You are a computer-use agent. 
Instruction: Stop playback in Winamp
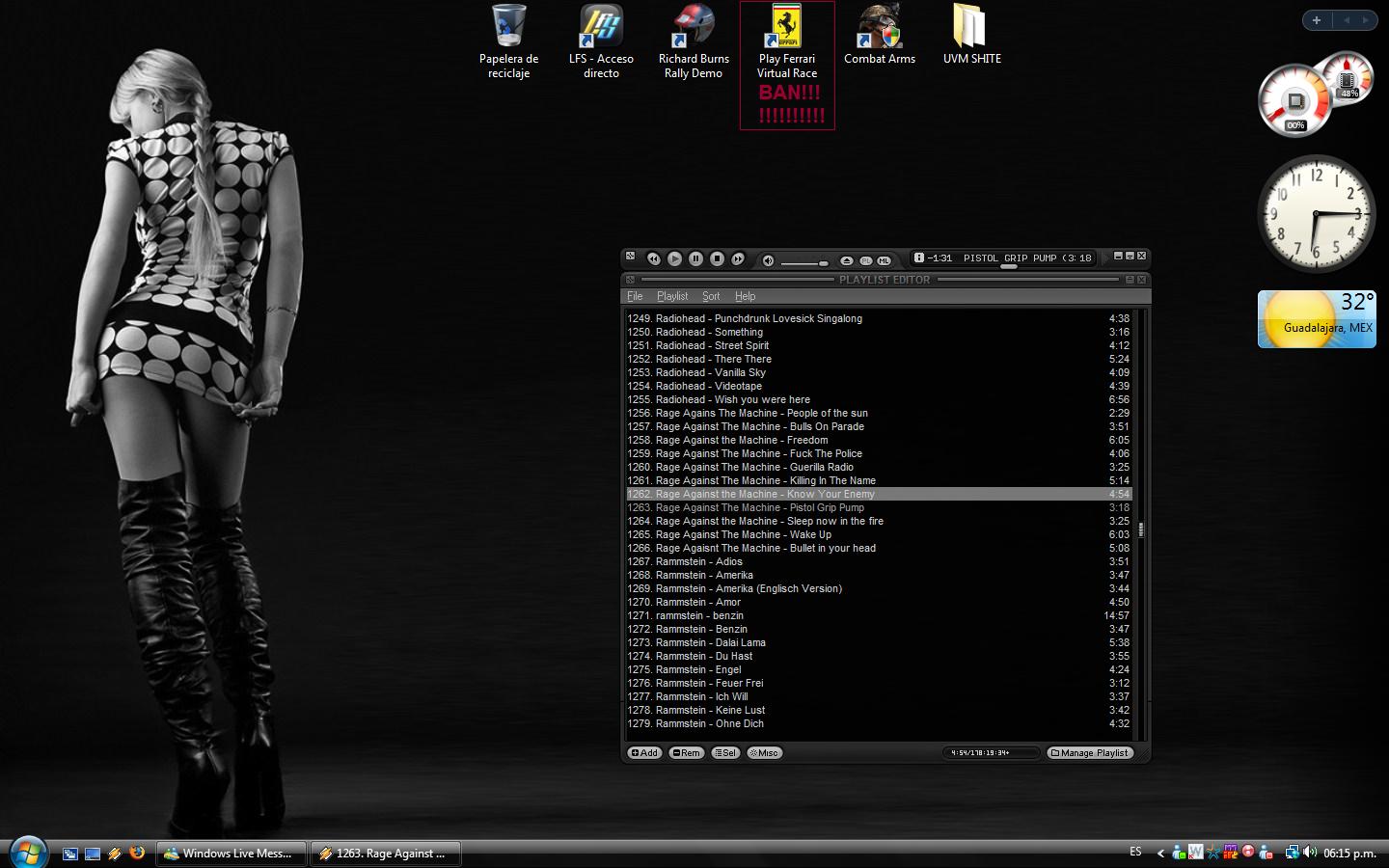(717, 258)
